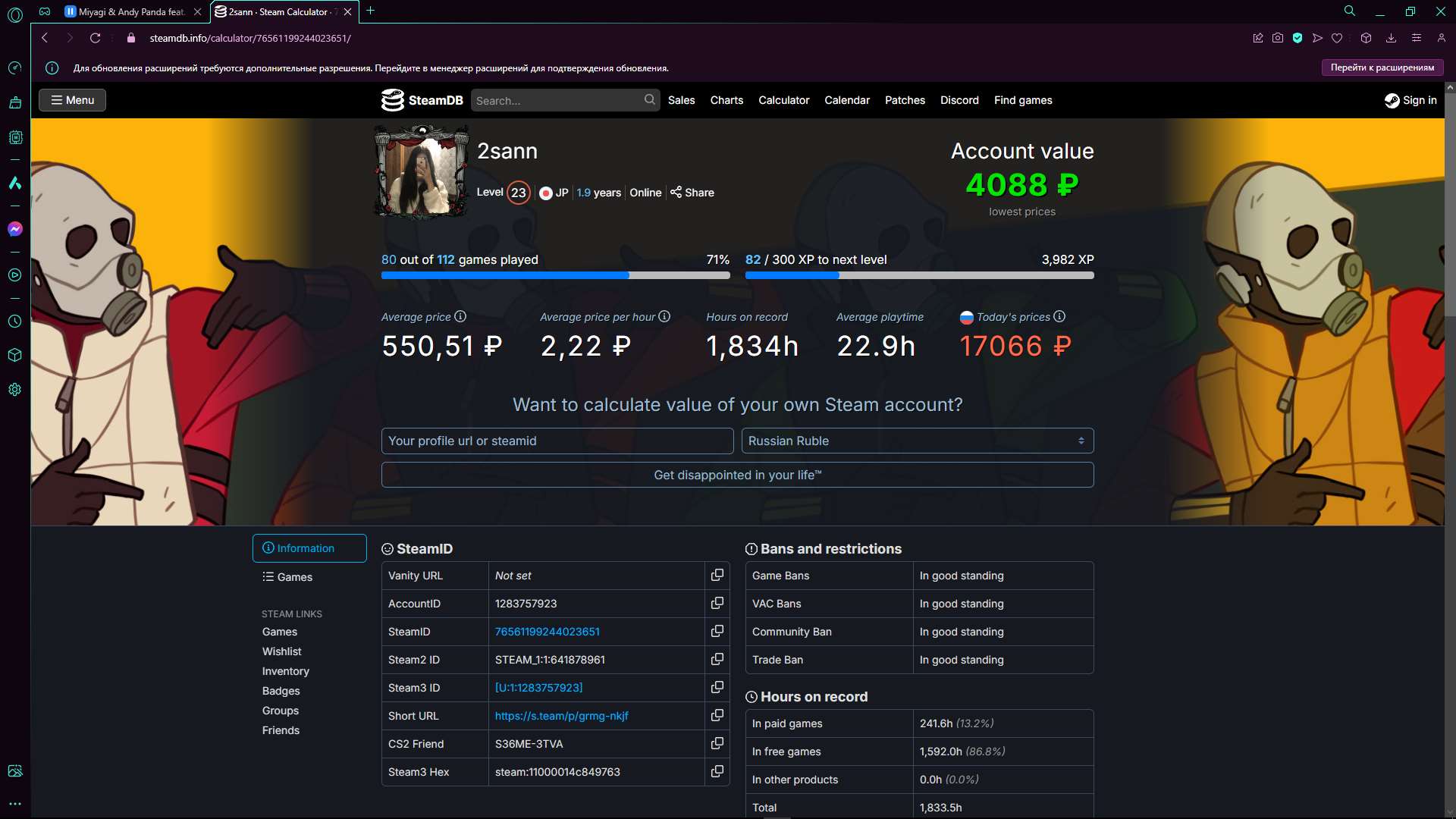This screenshot has width=1456, height=819.
Task: Click the send flow arrow icon
Action: pyautogui.click(x=1317, y=38)
